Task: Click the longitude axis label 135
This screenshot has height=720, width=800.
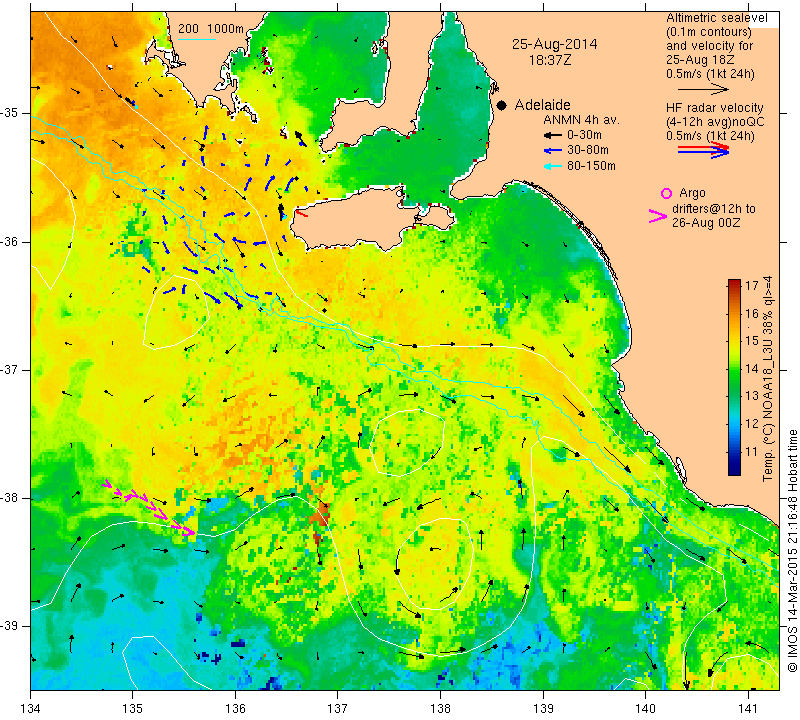Action: pyautogui.click(x=133, y=708)
